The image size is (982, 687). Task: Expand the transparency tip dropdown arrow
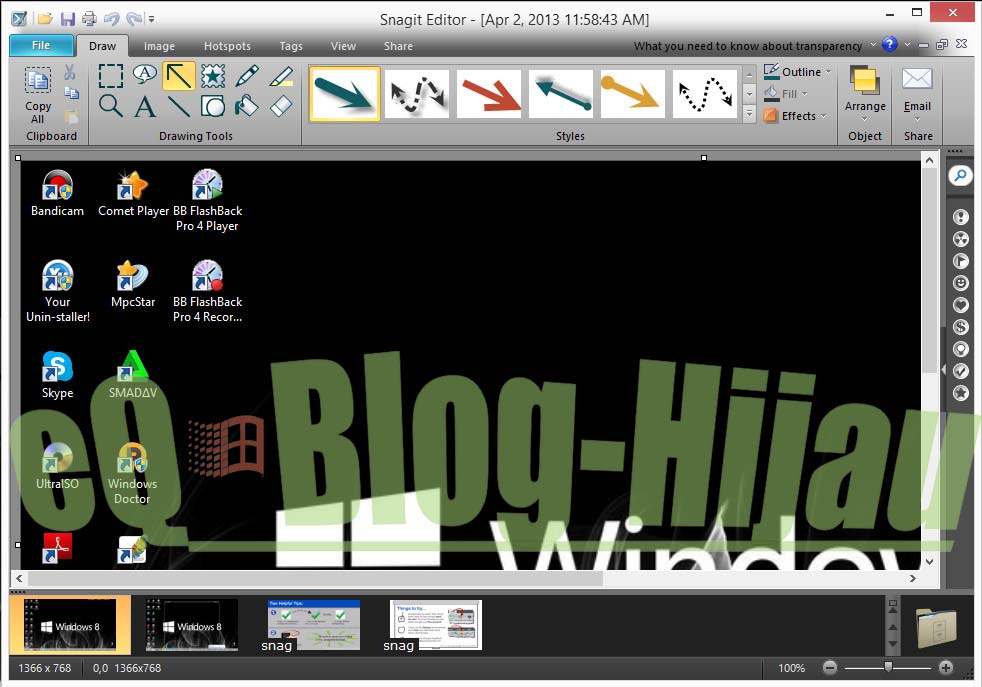tap(873, 45)
